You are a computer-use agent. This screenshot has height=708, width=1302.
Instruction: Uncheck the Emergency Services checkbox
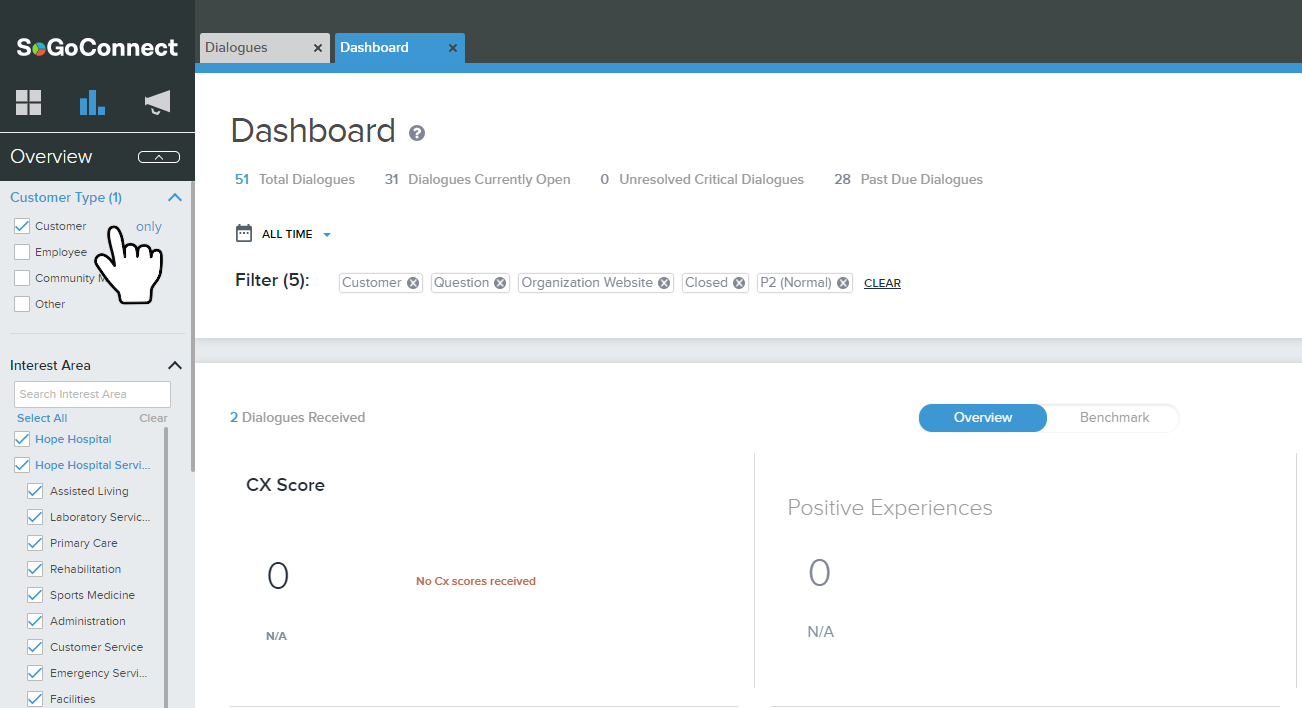coord(35,673)
